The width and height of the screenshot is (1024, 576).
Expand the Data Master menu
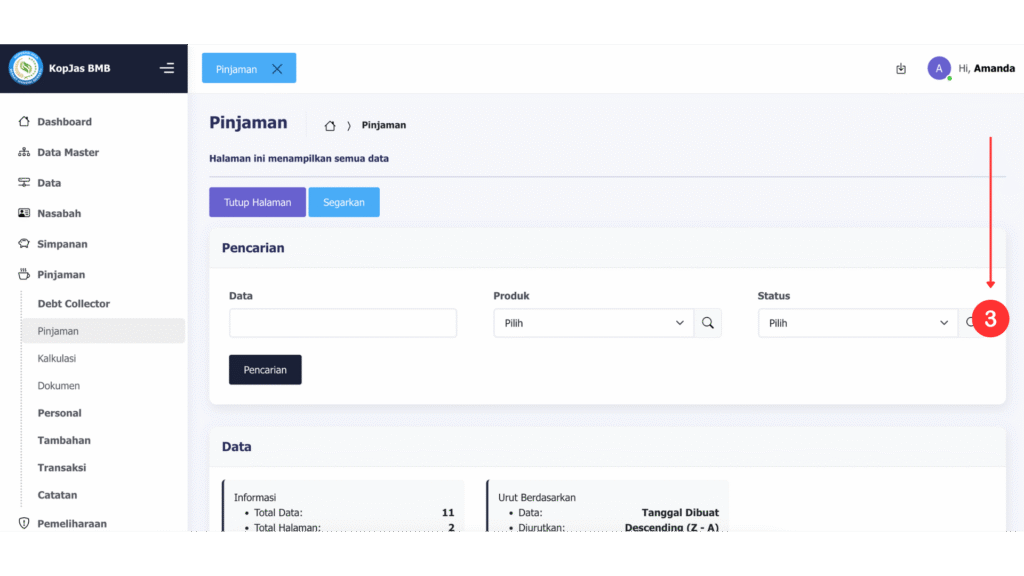[68, 153]
